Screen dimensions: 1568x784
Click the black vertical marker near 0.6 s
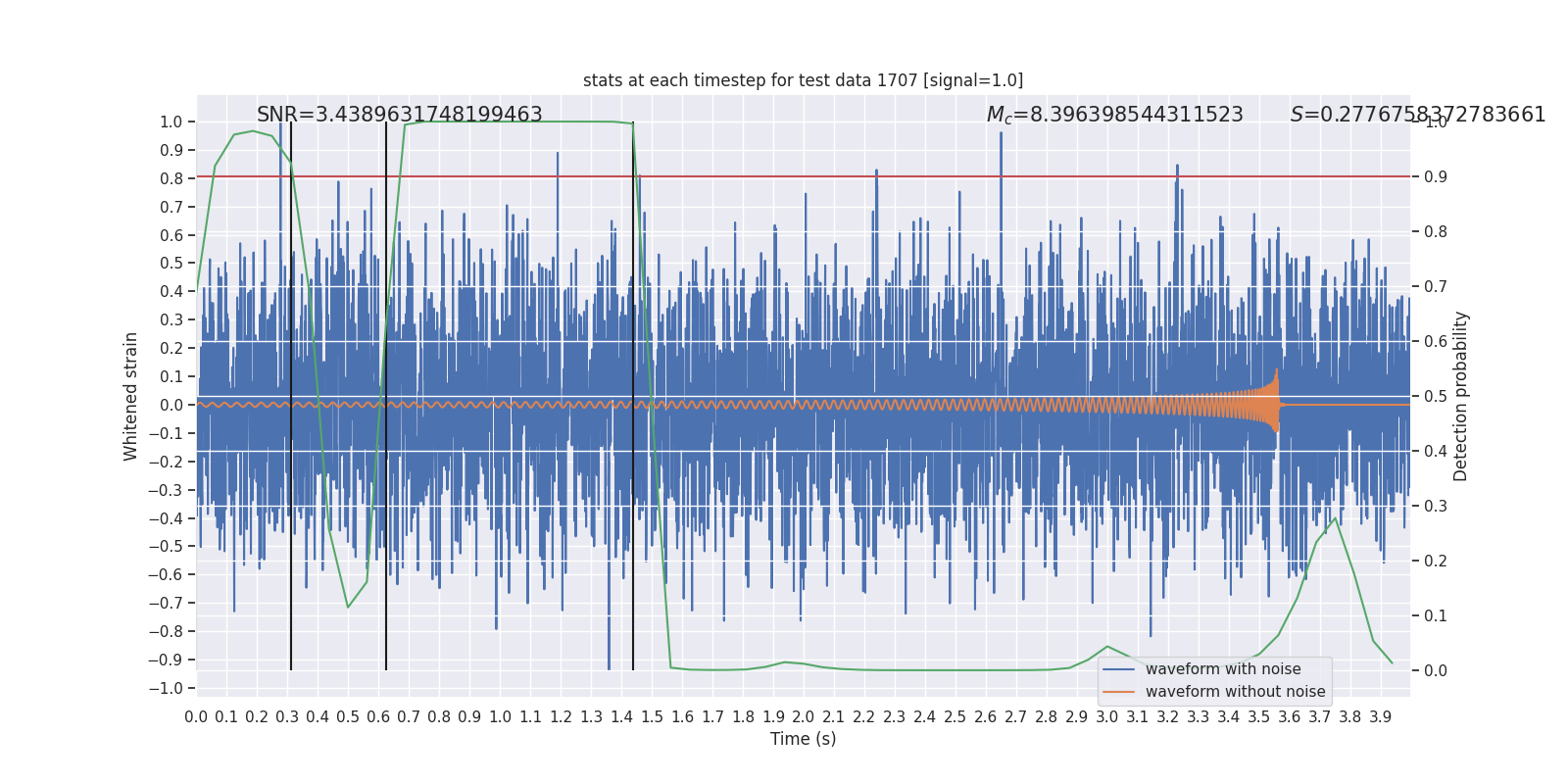pos(386,396)
